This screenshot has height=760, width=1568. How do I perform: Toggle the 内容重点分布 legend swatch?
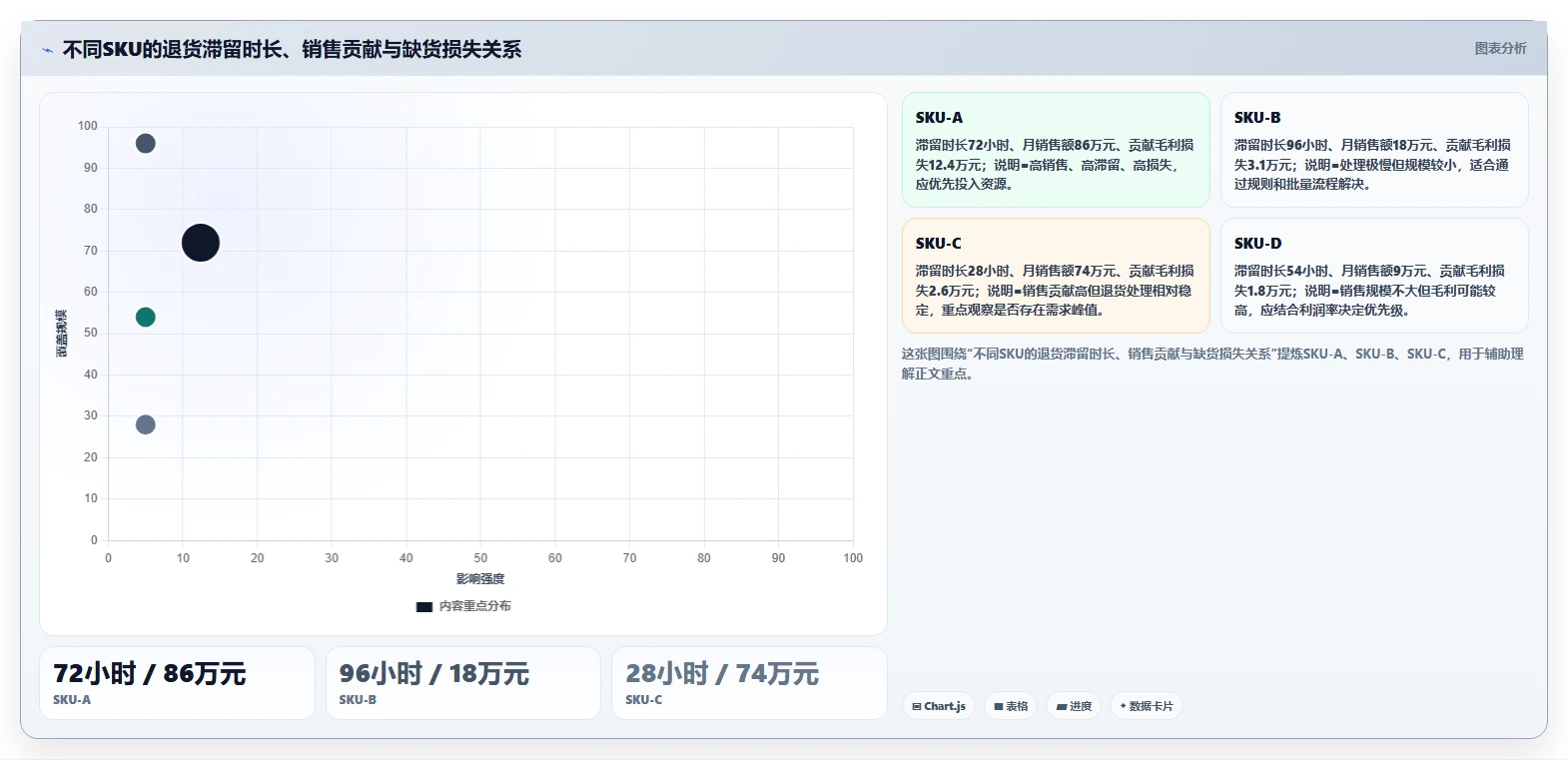click(424, 606)
